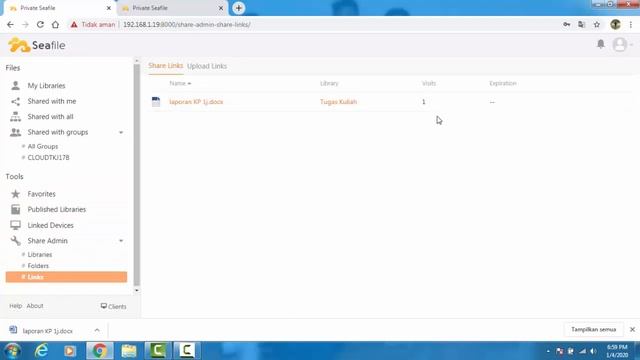Click the docx file icon in the table
The width and height of the screenshot is (640, 360).
[x=156, y=102]
